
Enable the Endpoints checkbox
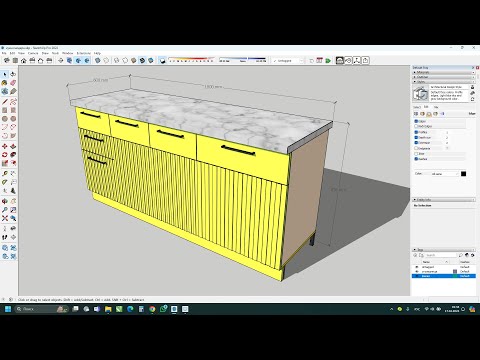pos(416,148)
